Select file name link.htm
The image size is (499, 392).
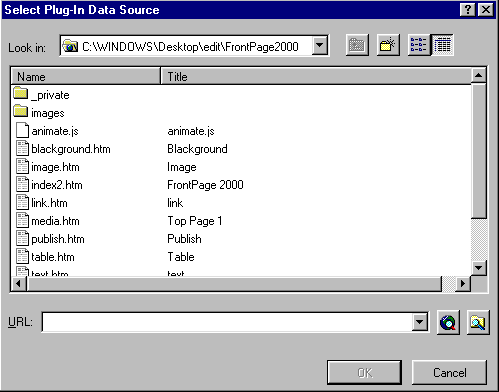pyautogui.click(x=49, y=203)
